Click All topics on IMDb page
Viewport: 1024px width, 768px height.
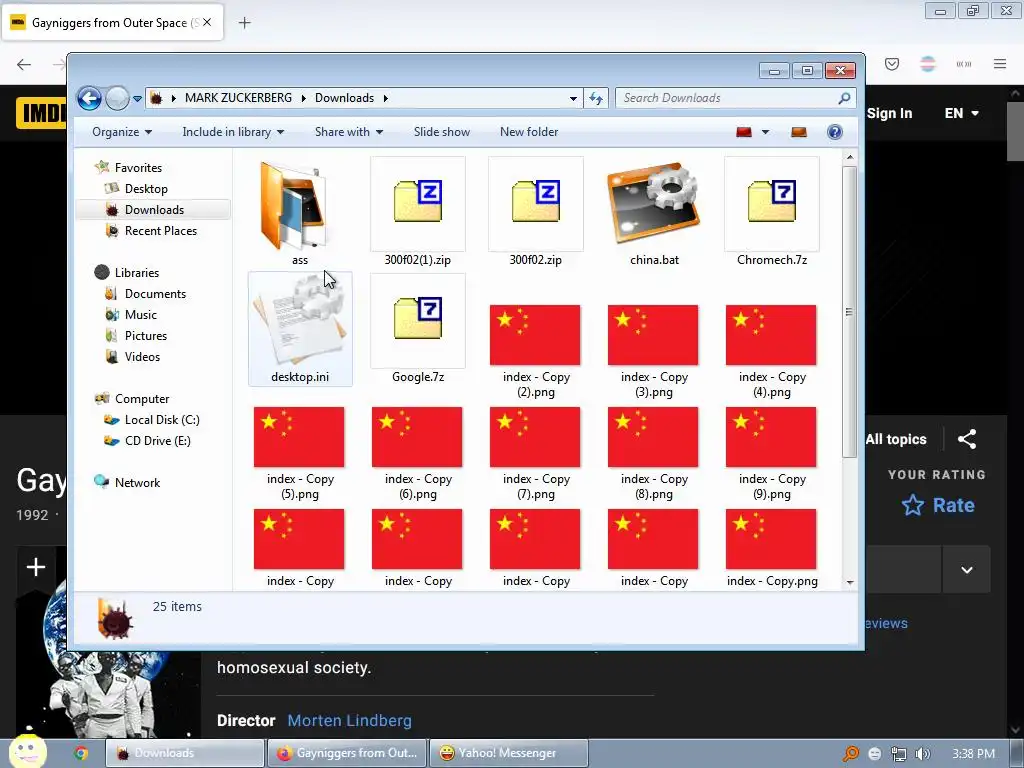(x=895, y=440)
